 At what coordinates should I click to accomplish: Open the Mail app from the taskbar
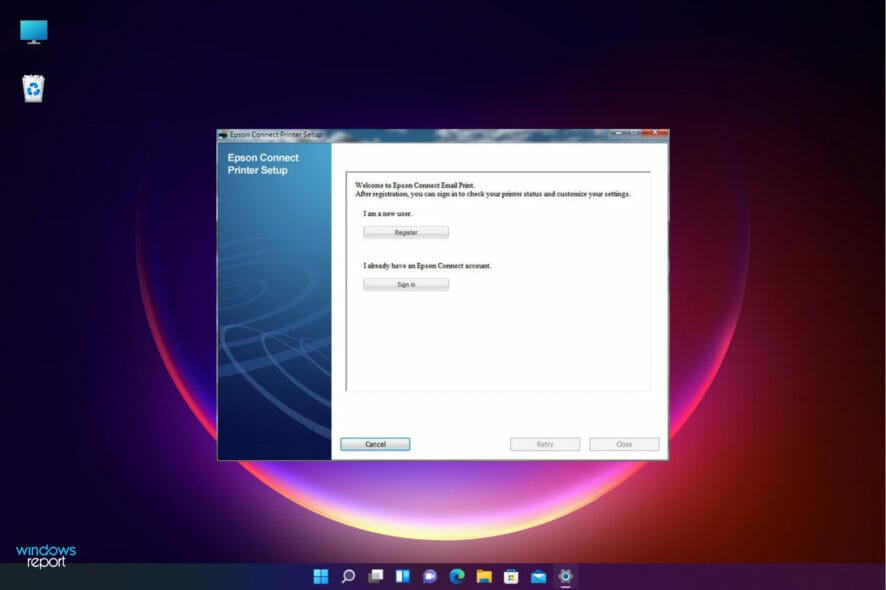(x=538, y=576)
